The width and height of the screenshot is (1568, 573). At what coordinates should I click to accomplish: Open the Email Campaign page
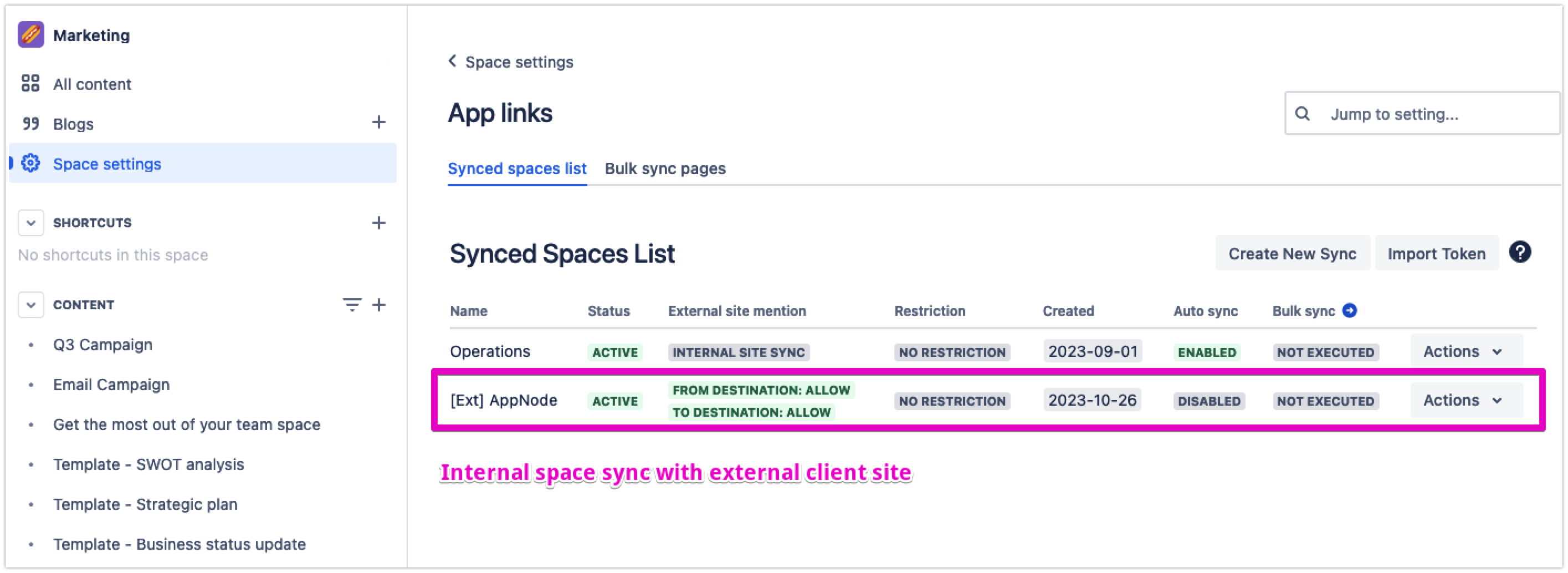[111, 385]
